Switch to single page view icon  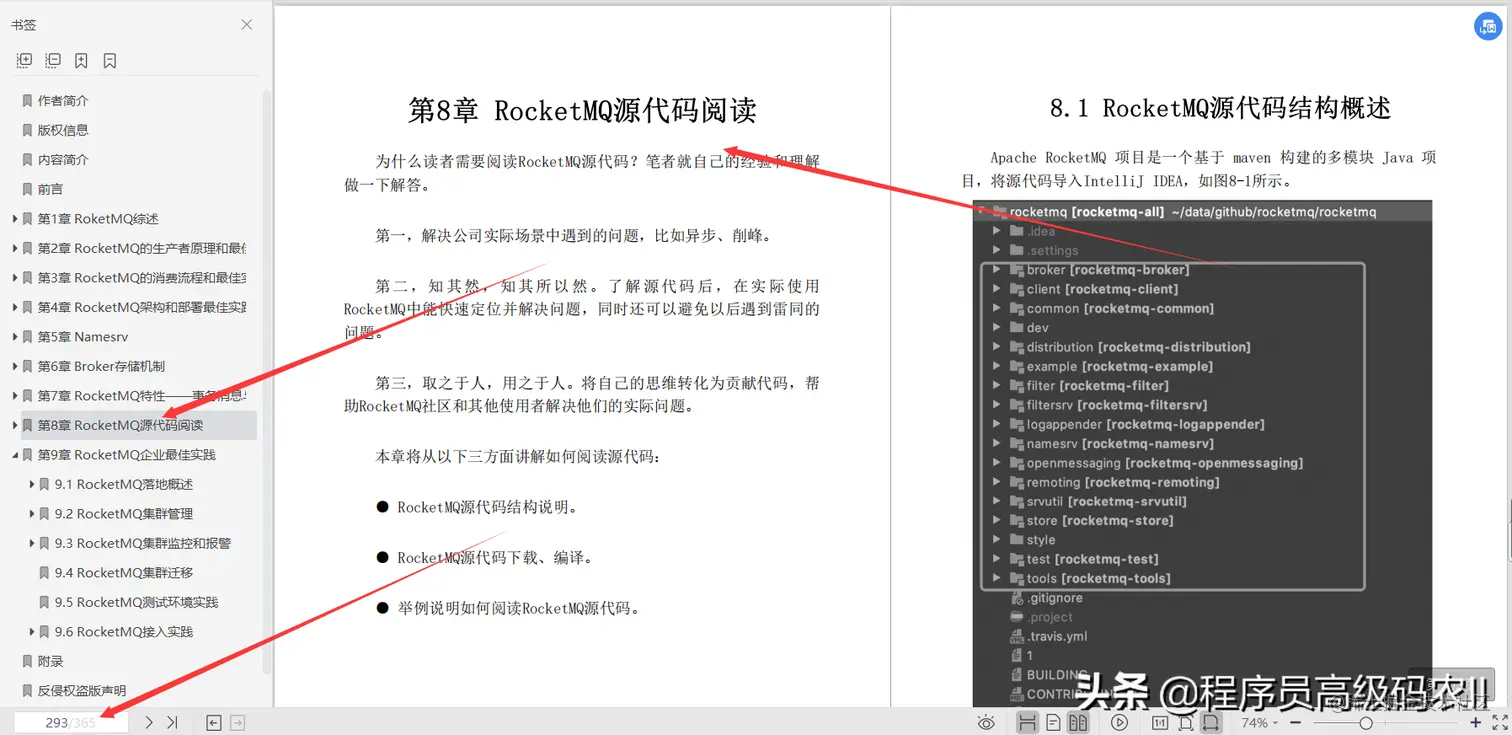[1053, 722]
